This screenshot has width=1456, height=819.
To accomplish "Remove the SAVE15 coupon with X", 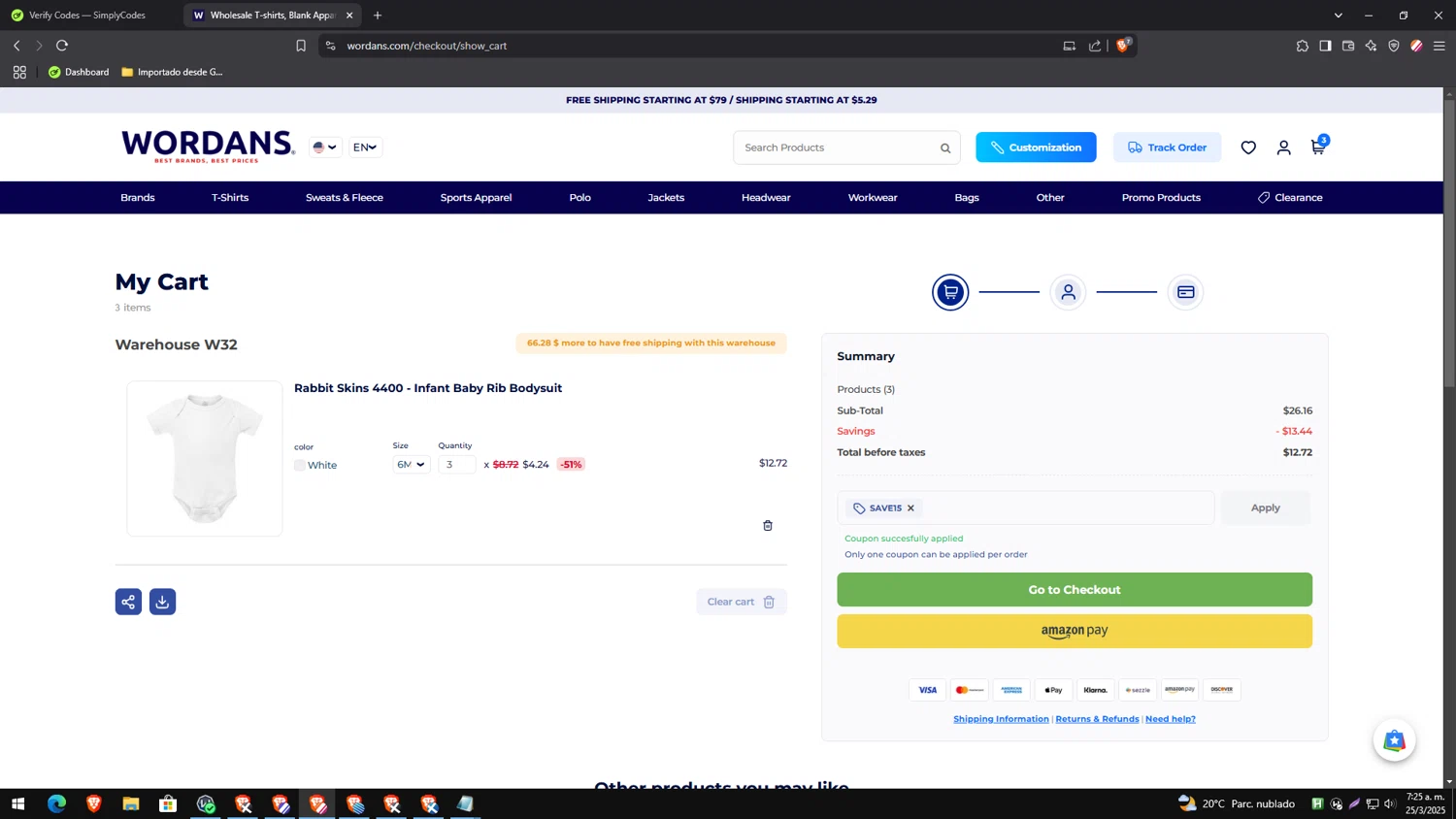I will [910, 508].
